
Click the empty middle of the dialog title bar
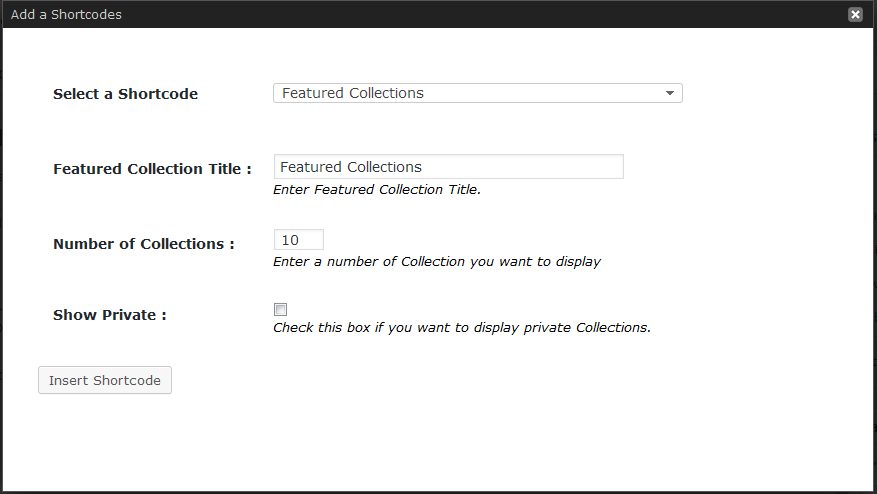[x=450, y=15]
